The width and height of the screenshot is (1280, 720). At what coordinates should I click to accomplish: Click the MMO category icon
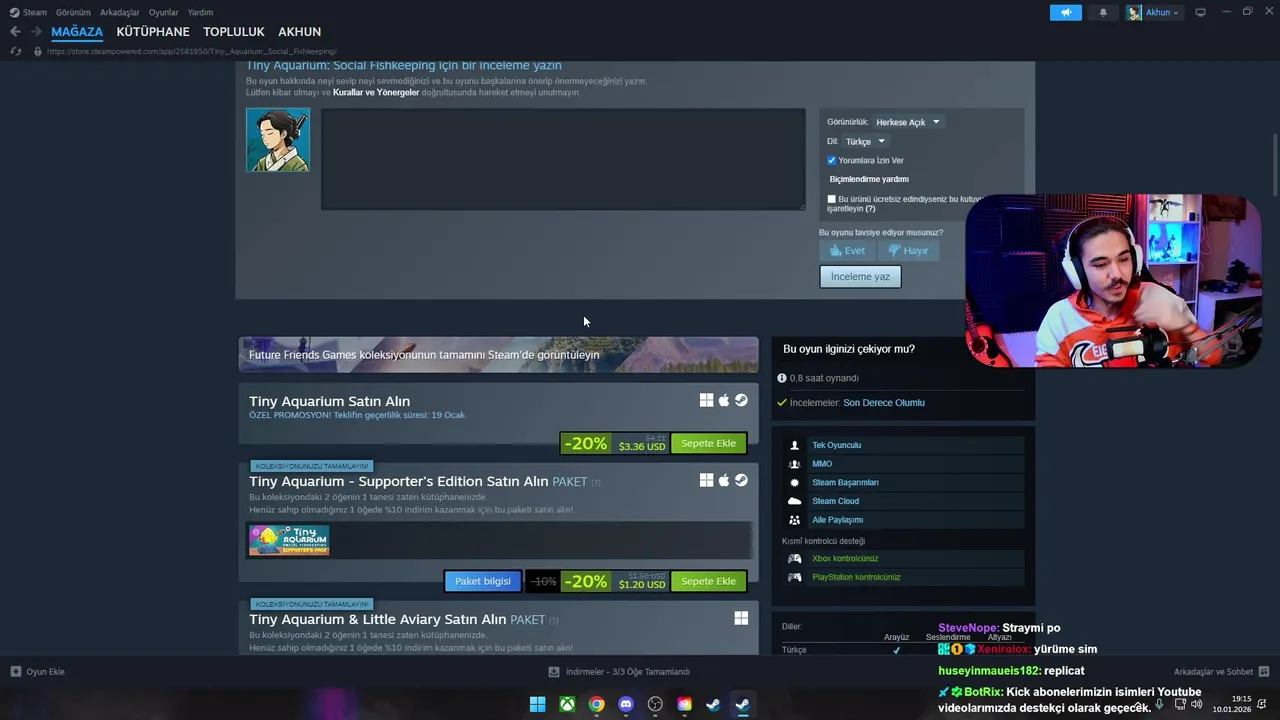click(794, 464)
